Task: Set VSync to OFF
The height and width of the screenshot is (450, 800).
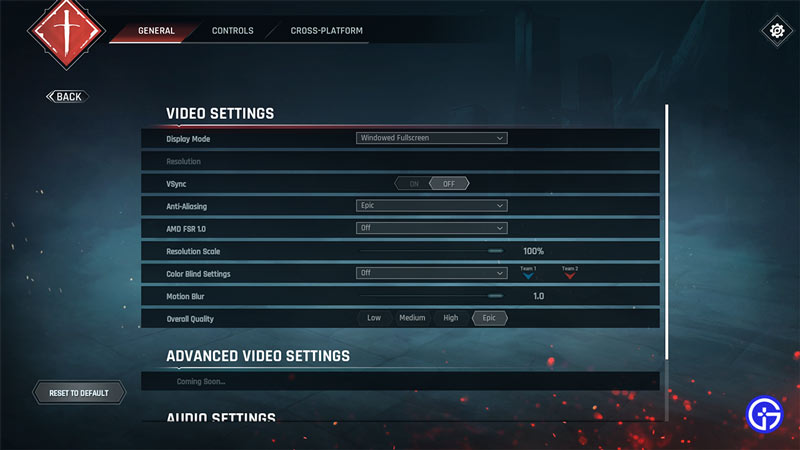Action: (449, 183)
